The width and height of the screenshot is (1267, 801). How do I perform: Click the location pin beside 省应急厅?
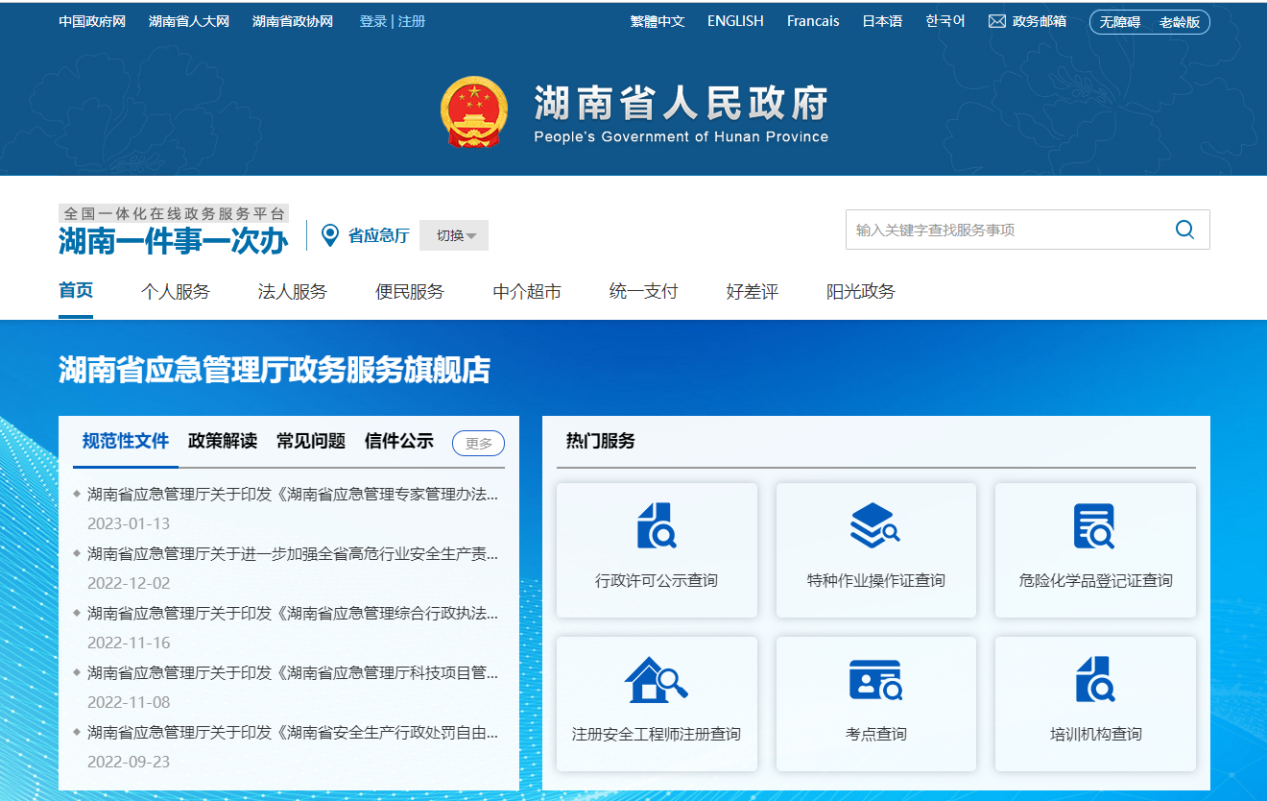[x=330, y=235]
